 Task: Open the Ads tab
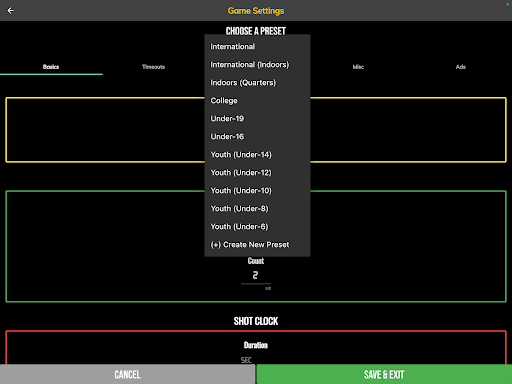(x=461, y=67)
